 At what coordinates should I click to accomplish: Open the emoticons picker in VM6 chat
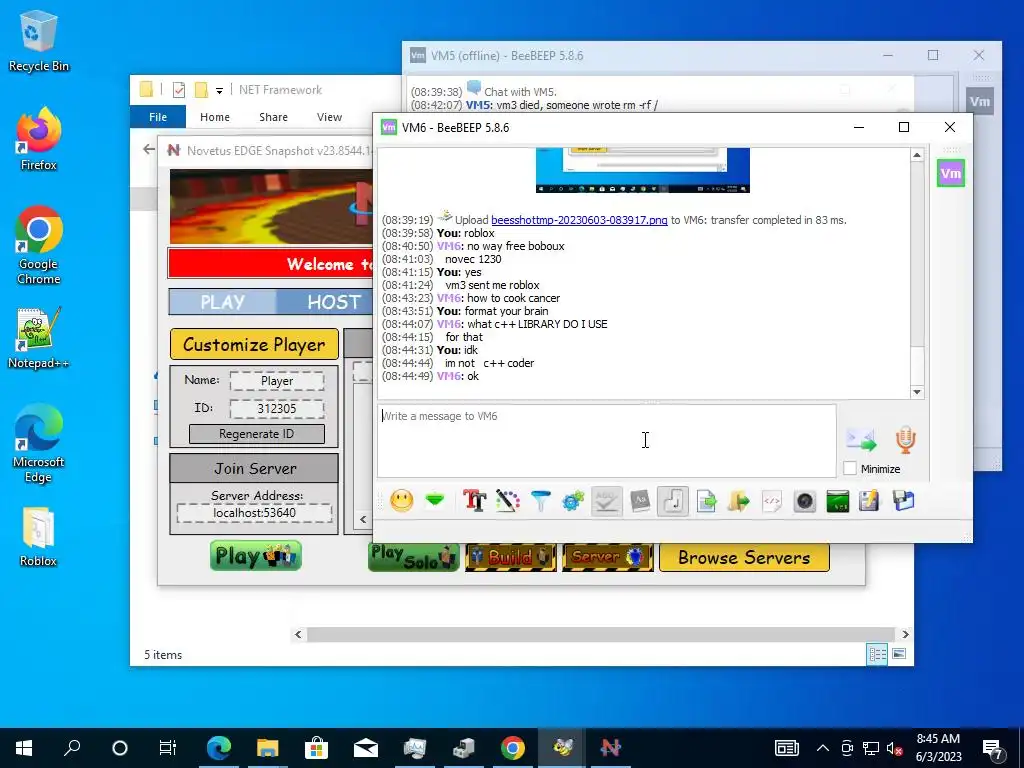pos(402,501)
